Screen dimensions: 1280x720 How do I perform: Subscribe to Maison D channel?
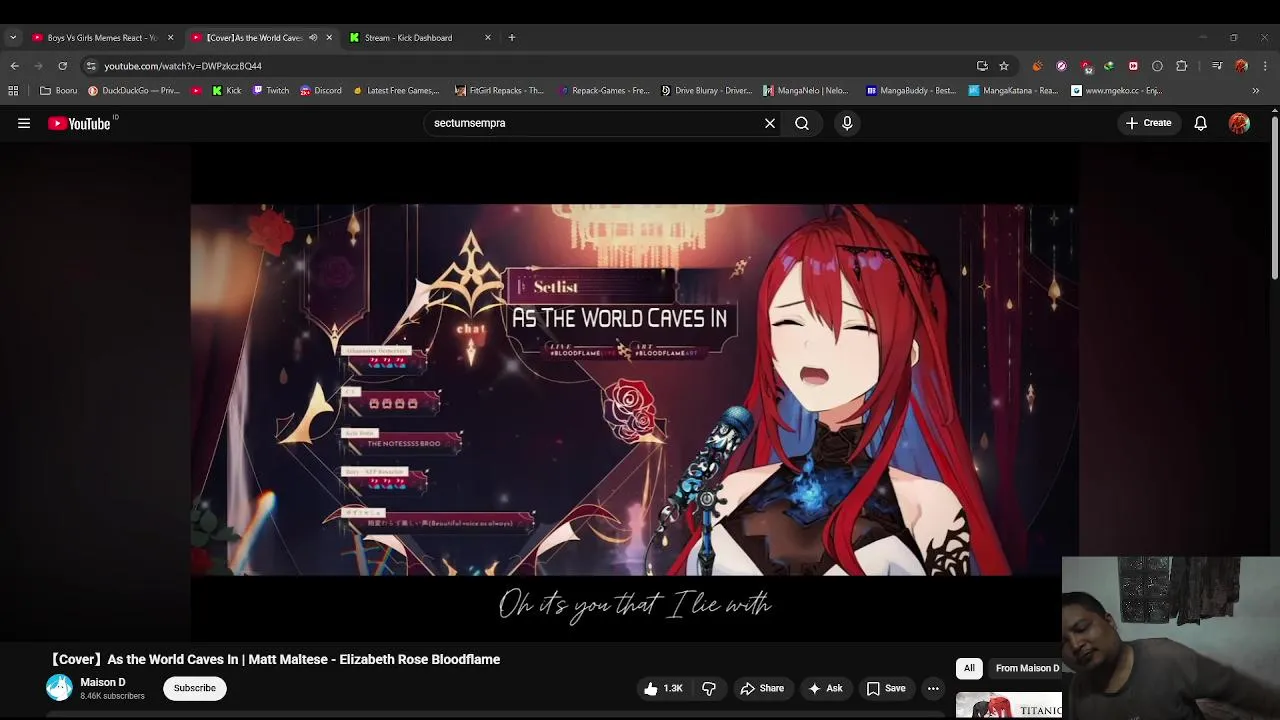(x=195, y=688)
